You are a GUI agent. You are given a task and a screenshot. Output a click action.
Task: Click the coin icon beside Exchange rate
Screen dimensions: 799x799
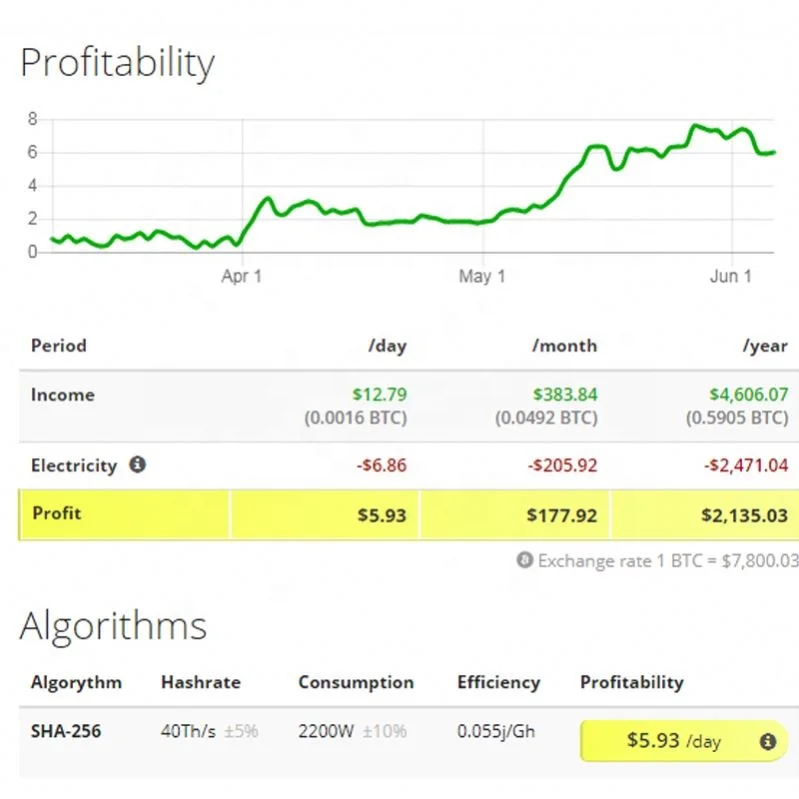click(x=525, y=561)
